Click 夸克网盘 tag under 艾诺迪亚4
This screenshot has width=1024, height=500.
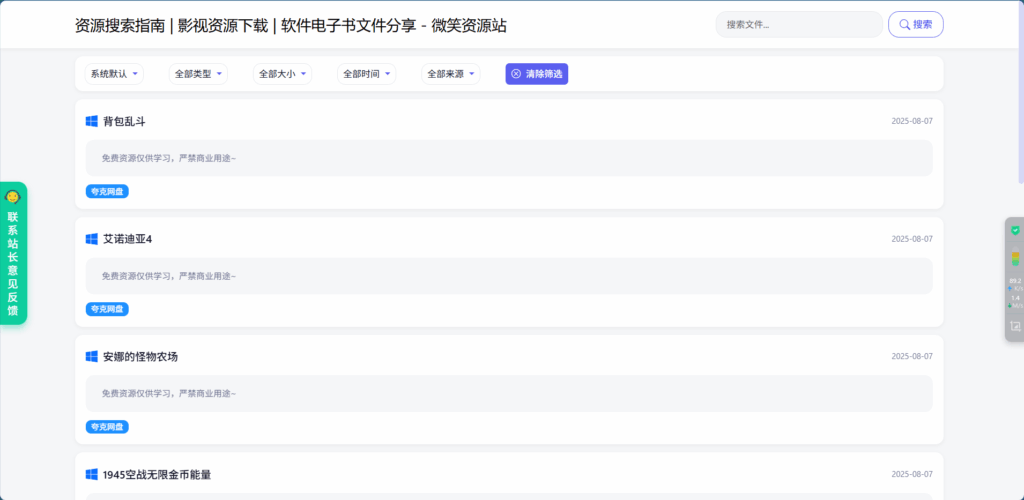107,309
